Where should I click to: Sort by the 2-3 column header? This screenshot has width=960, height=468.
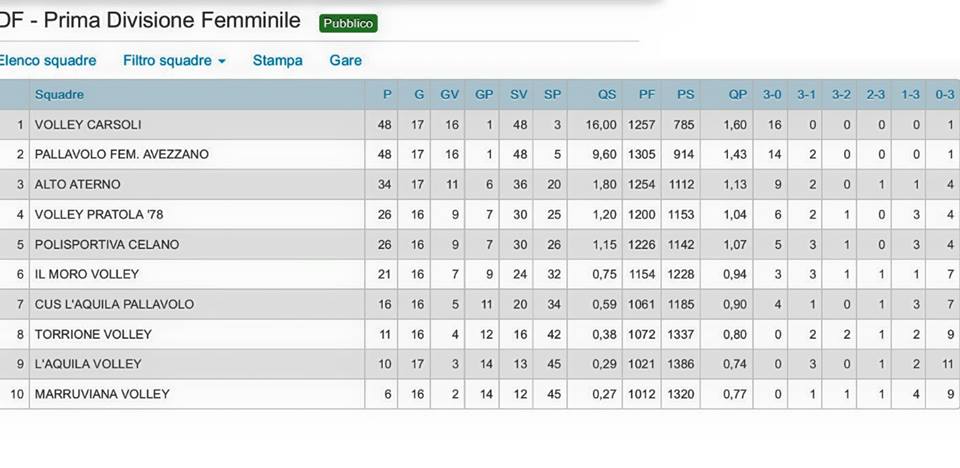point(876,95)
